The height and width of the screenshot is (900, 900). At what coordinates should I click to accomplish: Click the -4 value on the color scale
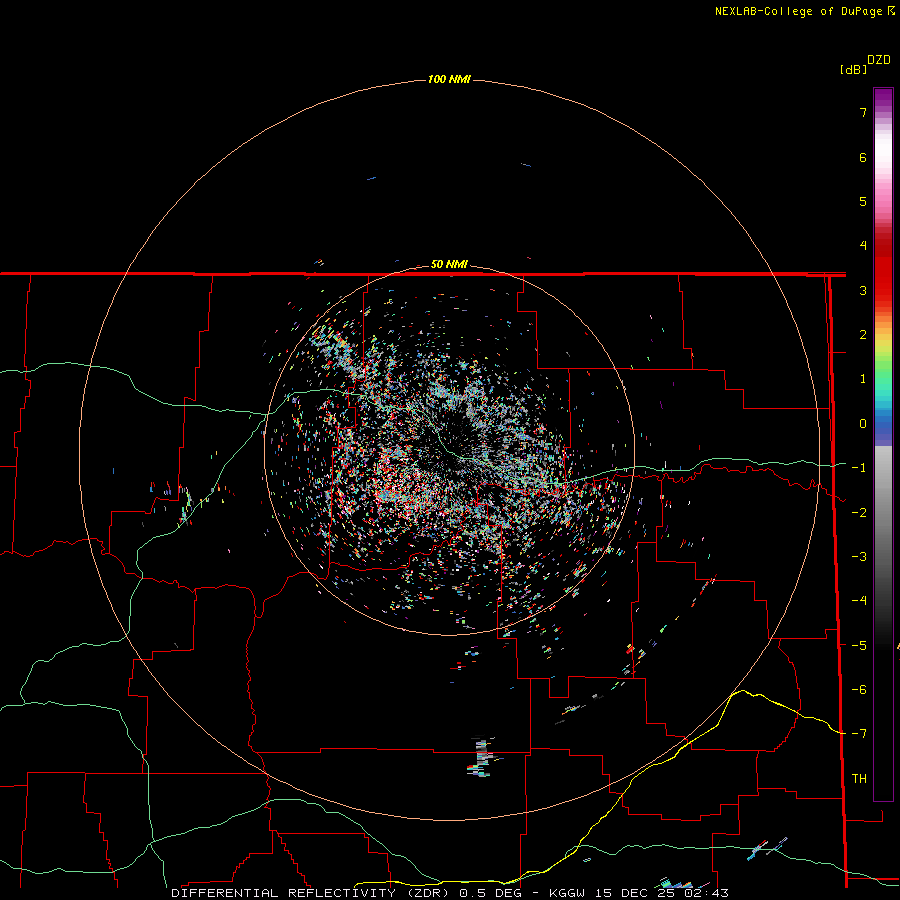click(859, 601)
